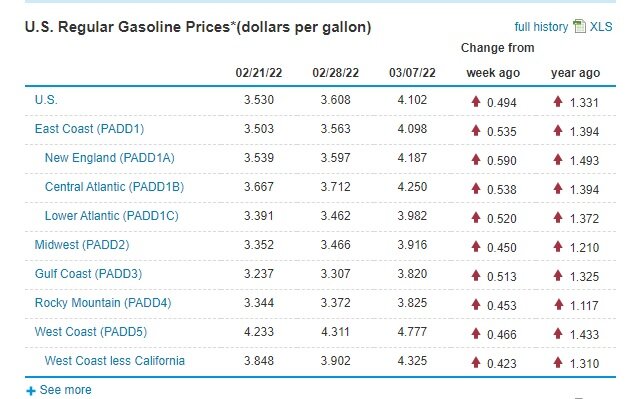Click the red arrow next to 1.433
Screen dimensions: 631x399
click(558, 333)
